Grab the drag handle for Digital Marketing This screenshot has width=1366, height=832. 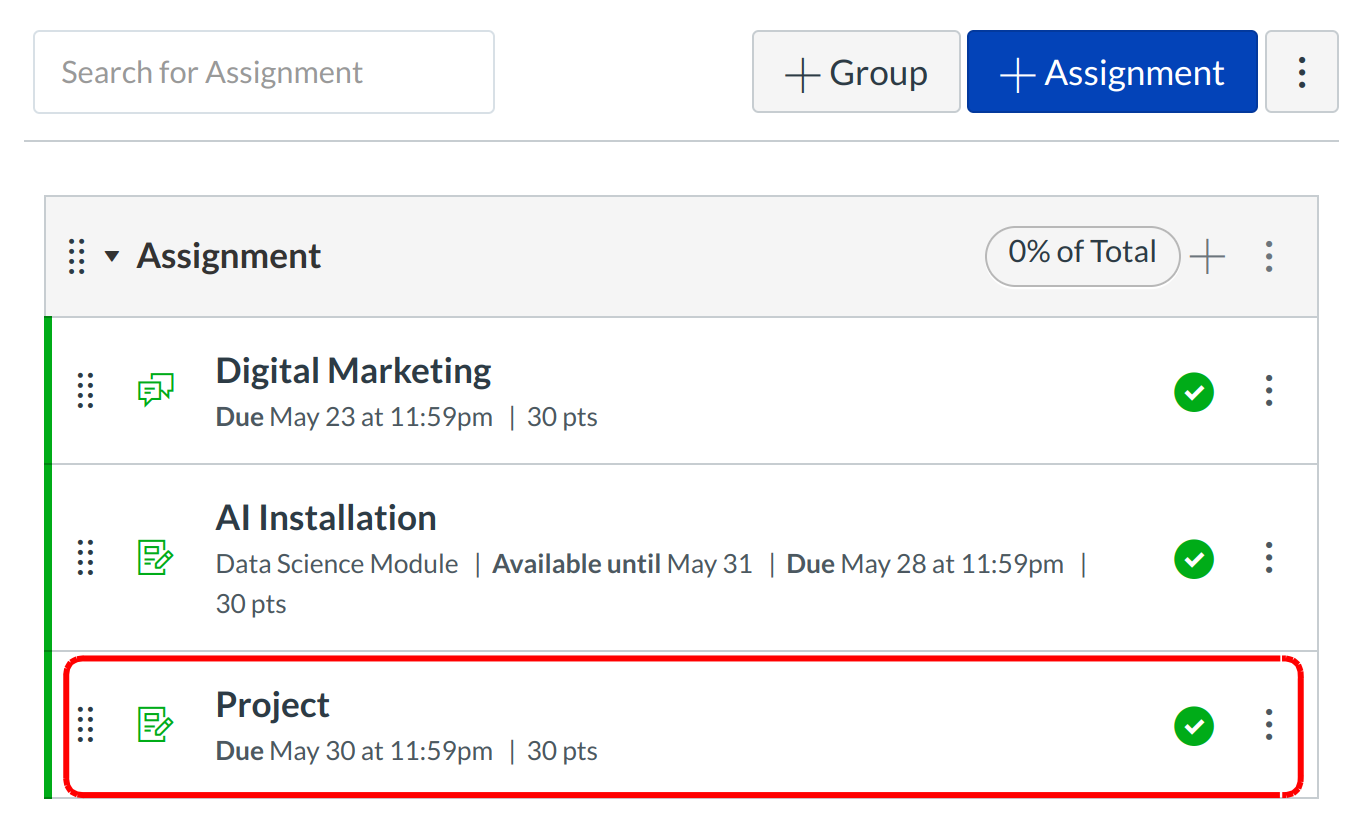[x=85, y=390]
